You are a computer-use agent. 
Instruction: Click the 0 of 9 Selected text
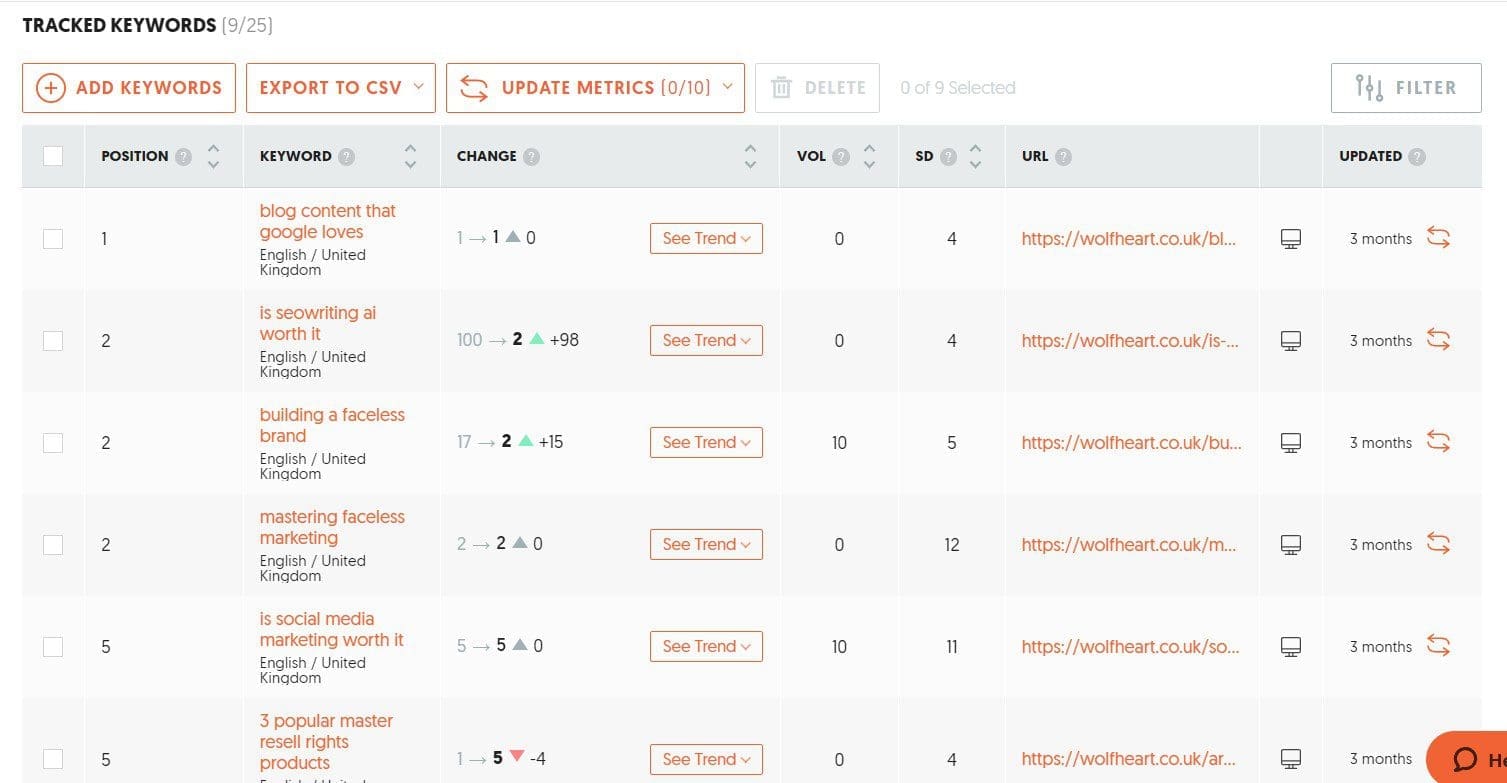click(x=958, y=88)
